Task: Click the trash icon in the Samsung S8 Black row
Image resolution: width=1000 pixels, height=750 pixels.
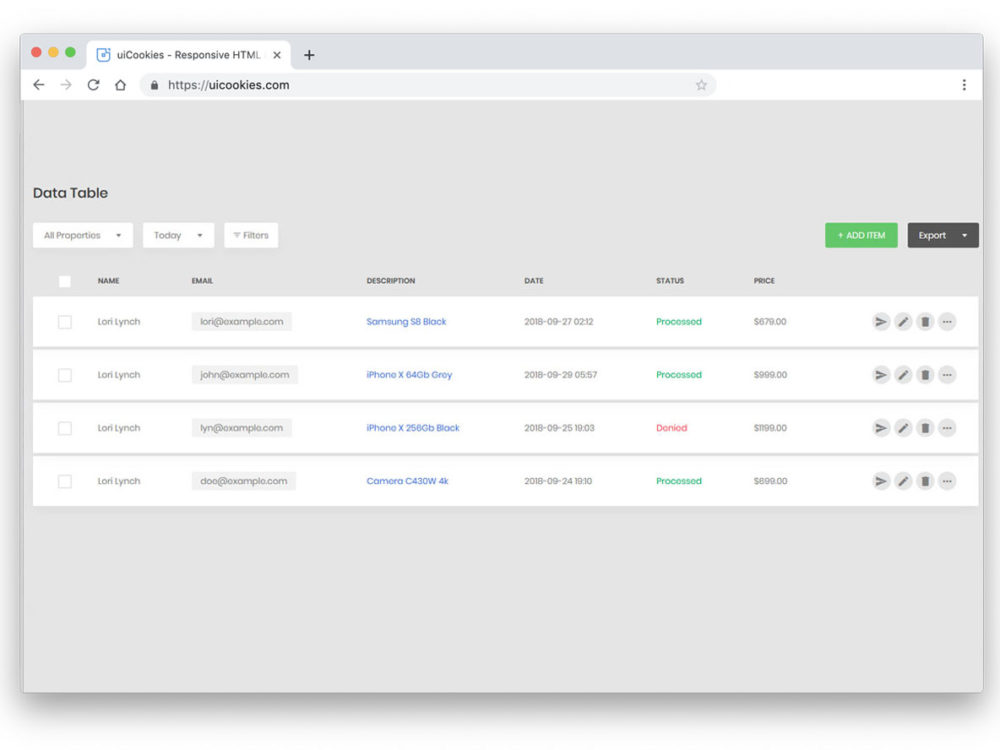Action: click(925, 322)
